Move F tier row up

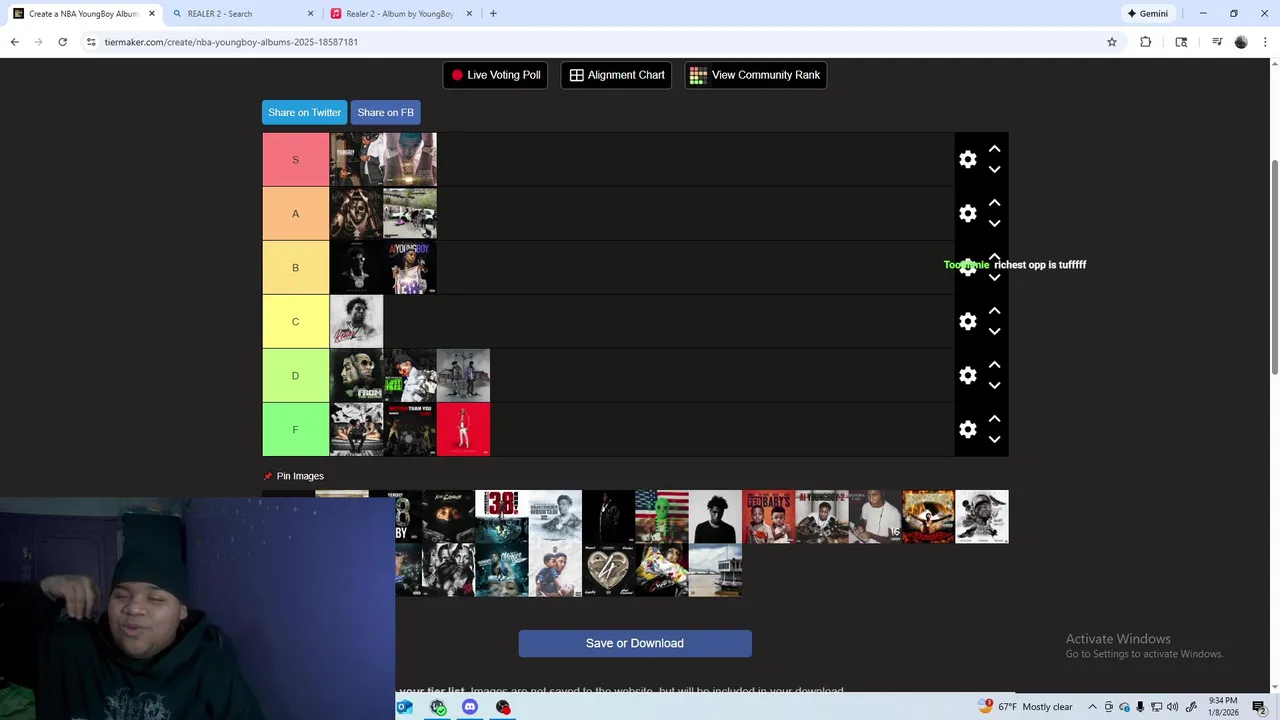point(994,419)
